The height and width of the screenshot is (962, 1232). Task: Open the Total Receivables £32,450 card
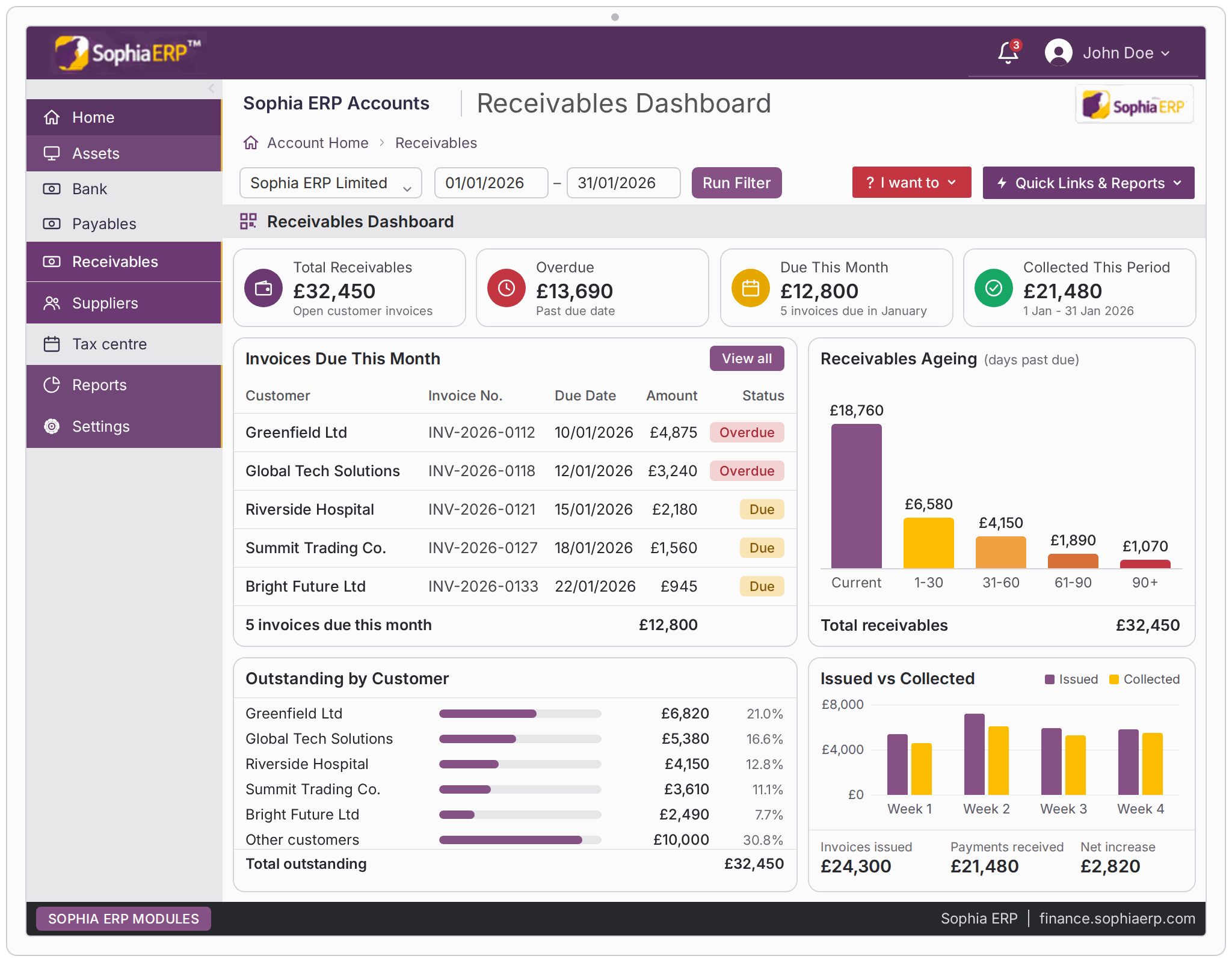coord(350,288)
